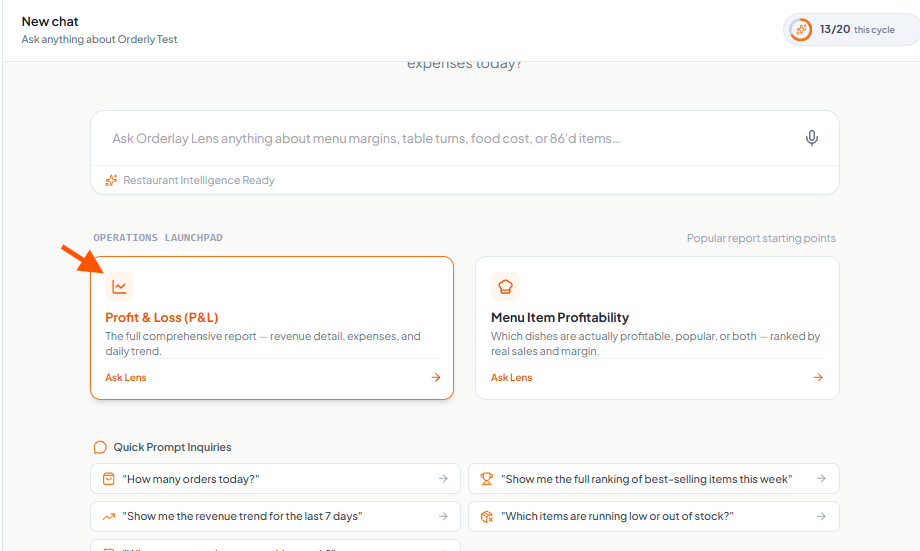Click Ask Lens link on Profit & Loss card
Screen dimensions: 920x551
(126, 377)
